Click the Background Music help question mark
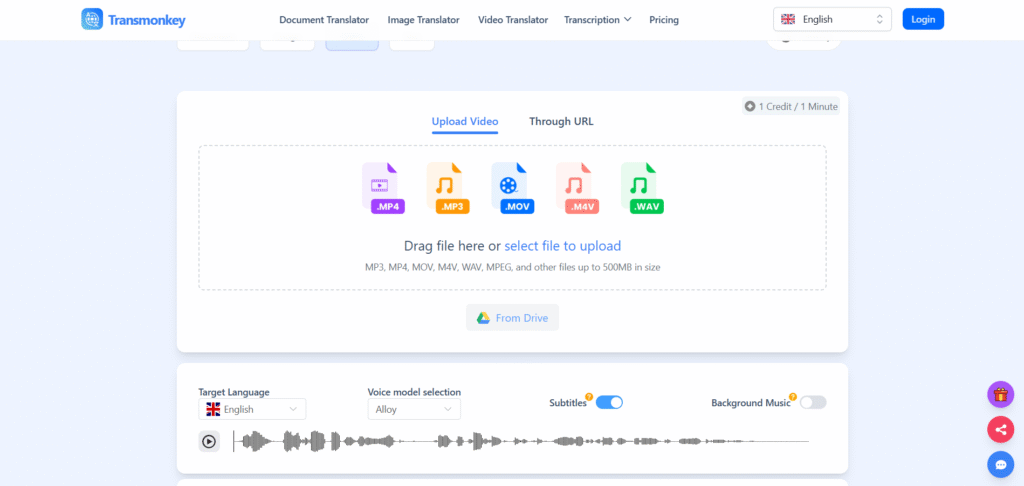 [x=793, y=397]
